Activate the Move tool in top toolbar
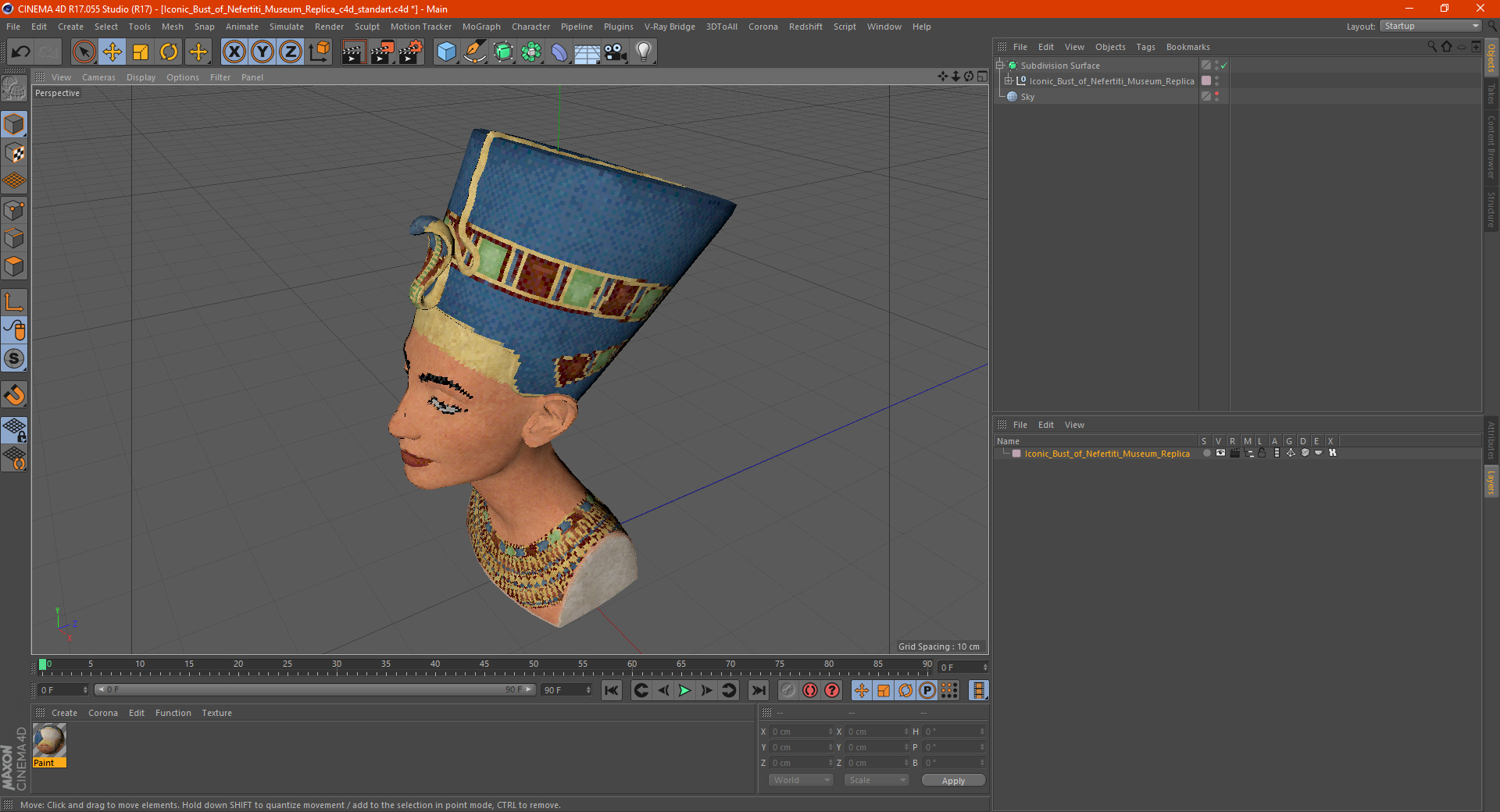Screen dimensions: 1500x812 pyautogui.click(x=112, y=52)
